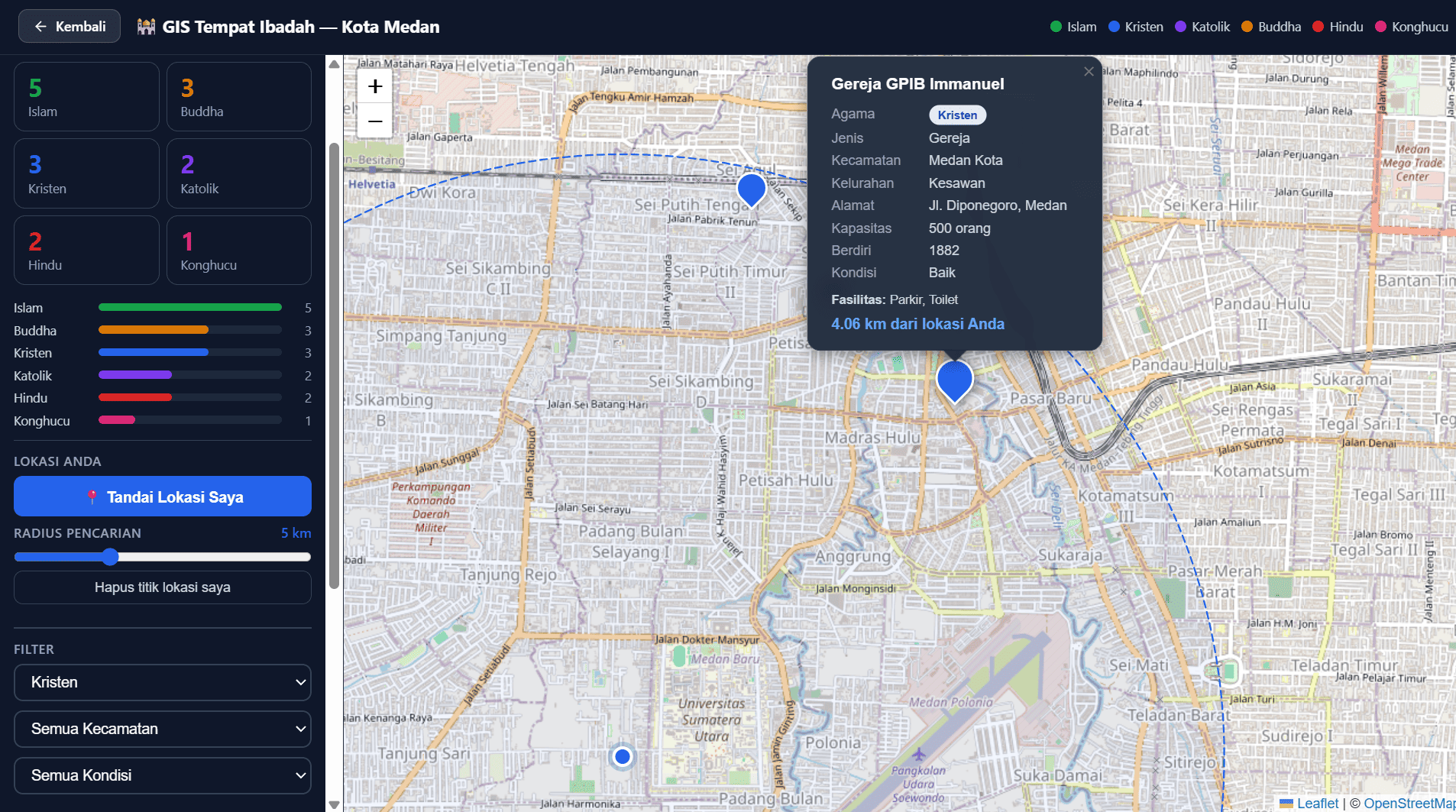Click the 1882 Berdiri value
The height and width of the screenshot is (812, 1456).
coord(943,251)
